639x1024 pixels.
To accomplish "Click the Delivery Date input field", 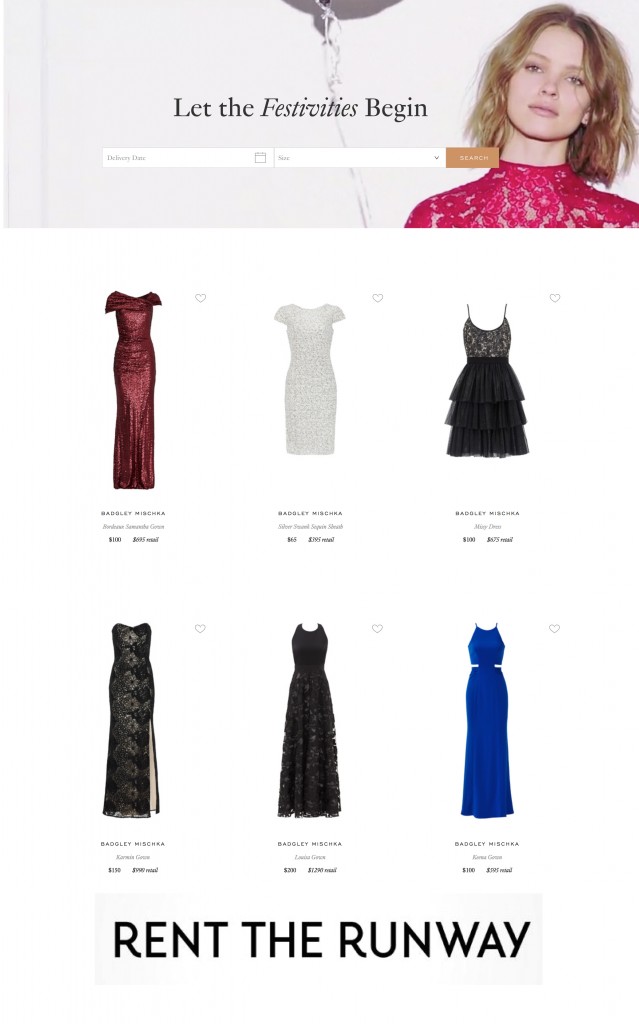I will [188, 157].
